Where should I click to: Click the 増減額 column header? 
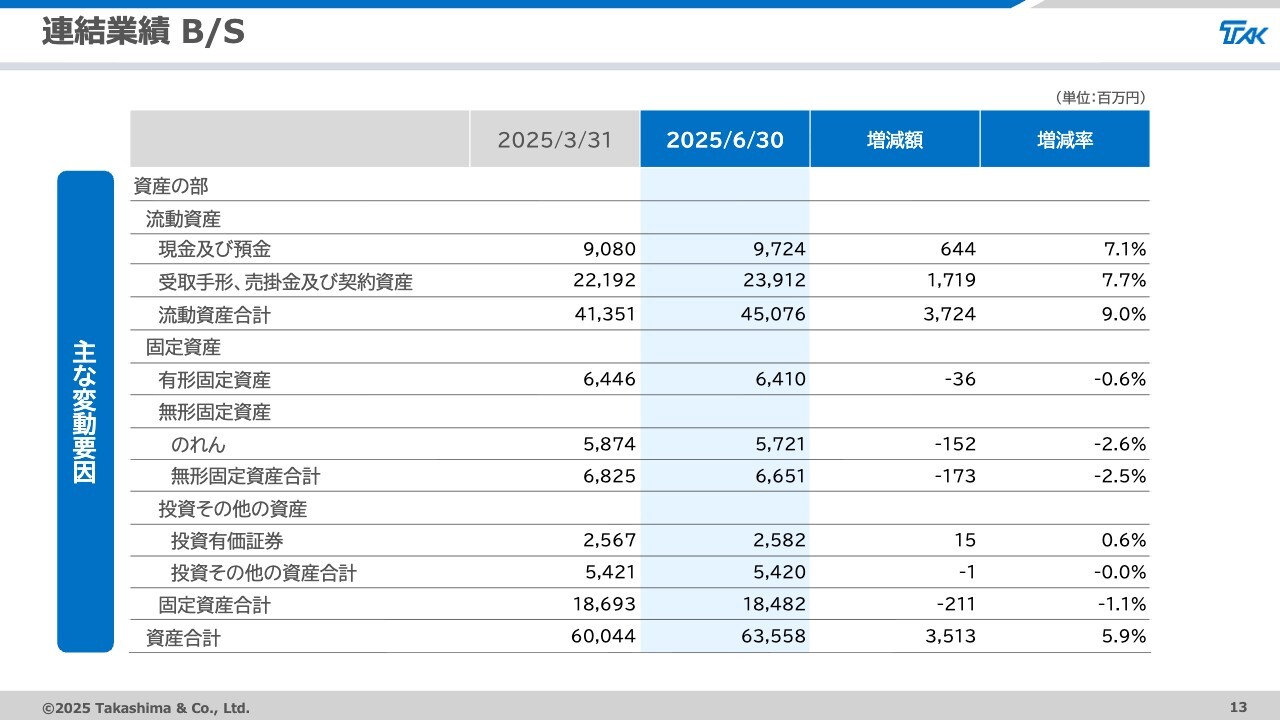tap(895, 139)
